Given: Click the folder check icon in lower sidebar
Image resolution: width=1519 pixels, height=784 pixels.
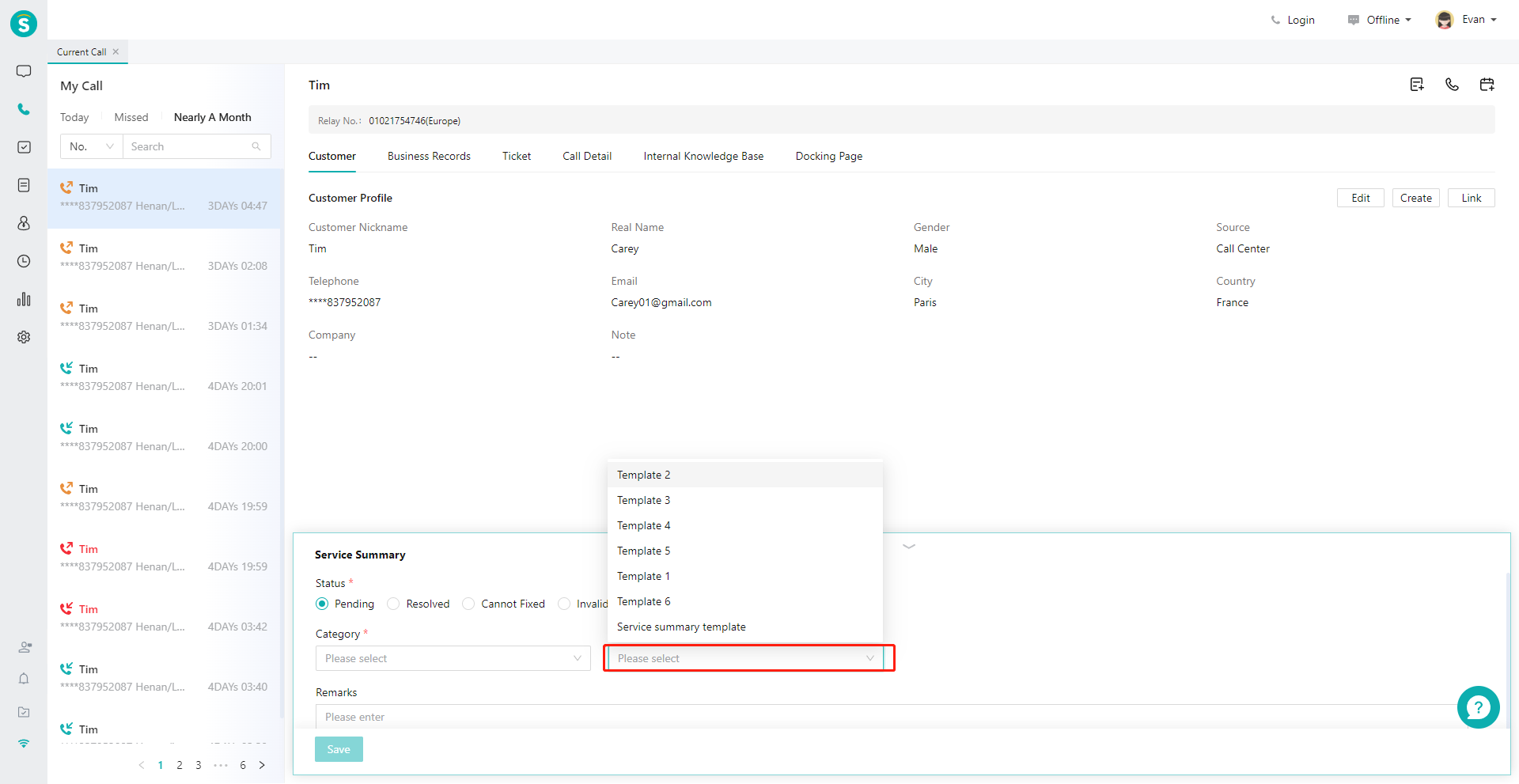Looking at the screenshot, I should (24, 712).
